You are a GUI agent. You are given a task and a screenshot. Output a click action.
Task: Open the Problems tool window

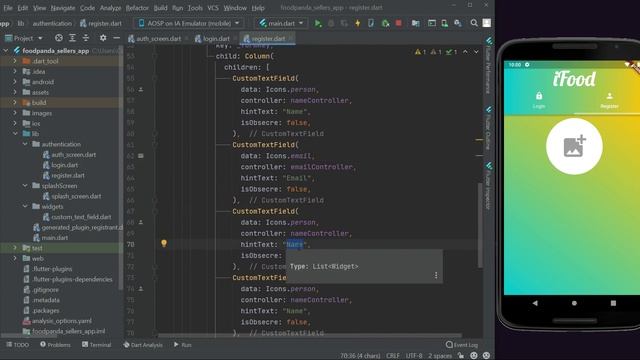pyautogui.click(x=55, y=345)
